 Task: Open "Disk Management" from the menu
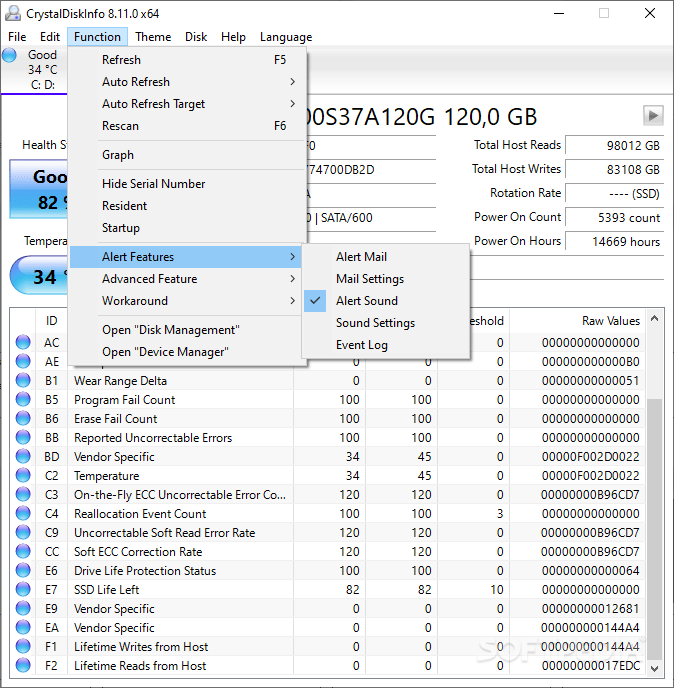170,330
